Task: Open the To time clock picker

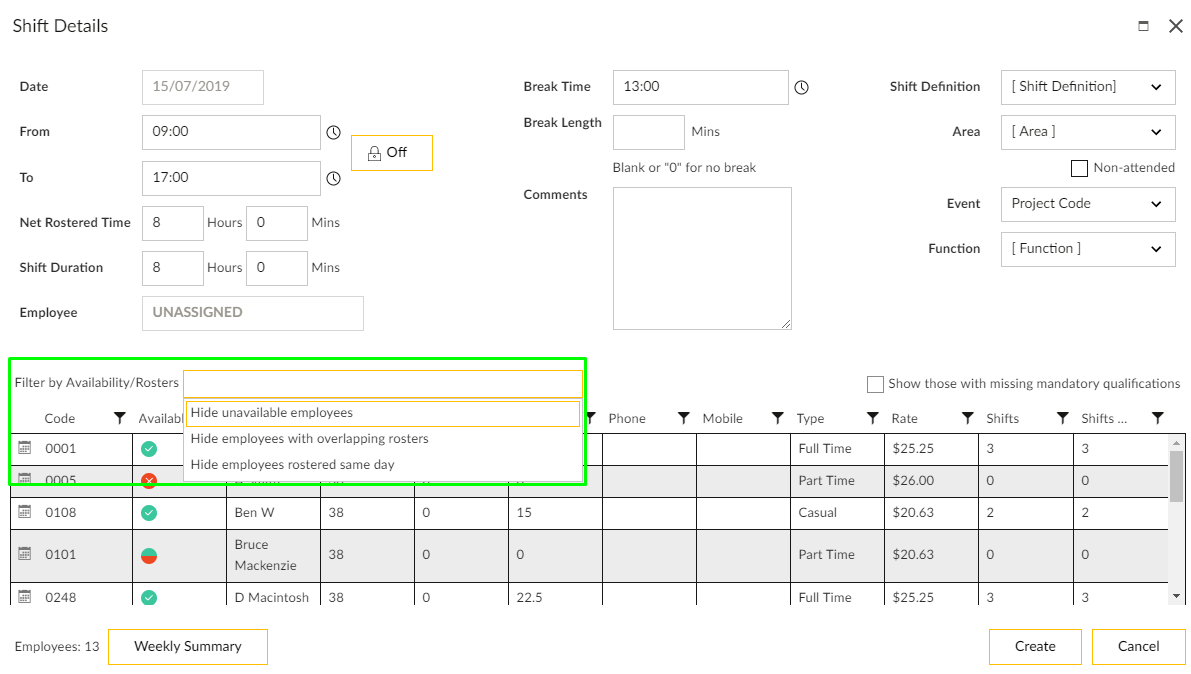Action: [334, 178]
